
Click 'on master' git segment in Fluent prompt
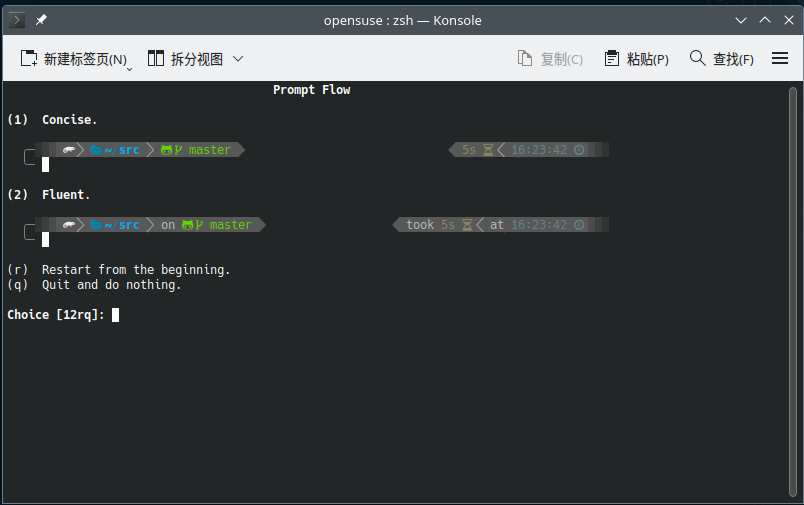pos(206,225)
